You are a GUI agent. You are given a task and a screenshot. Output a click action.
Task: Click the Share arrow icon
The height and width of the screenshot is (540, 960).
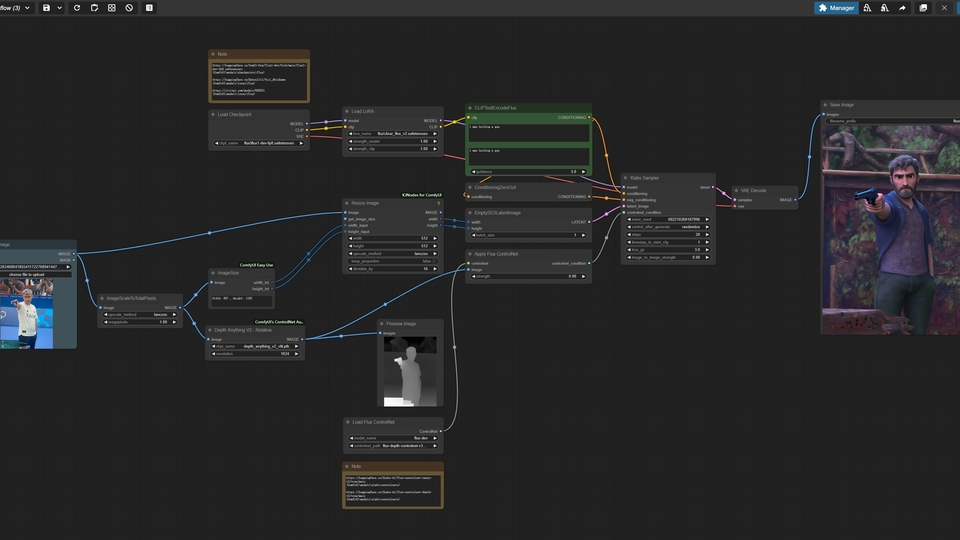[902, 8]
